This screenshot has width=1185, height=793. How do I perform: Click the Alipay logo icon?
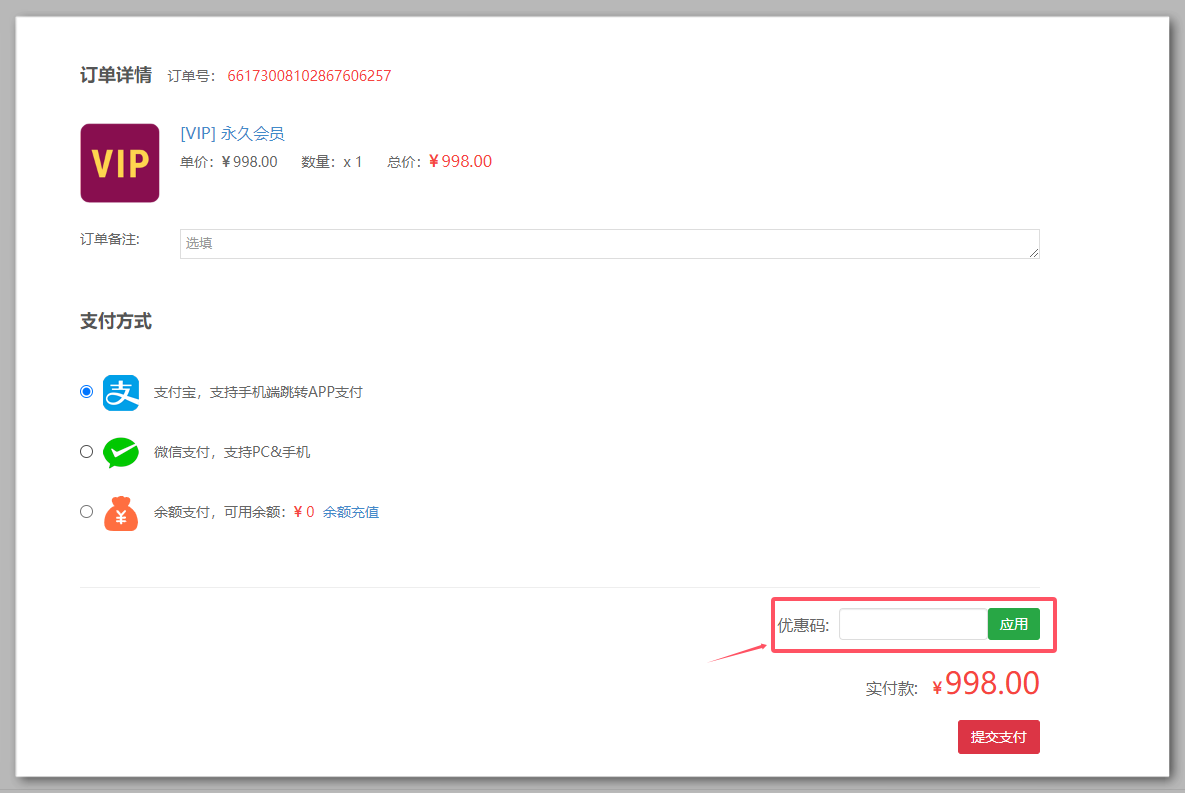121,392
